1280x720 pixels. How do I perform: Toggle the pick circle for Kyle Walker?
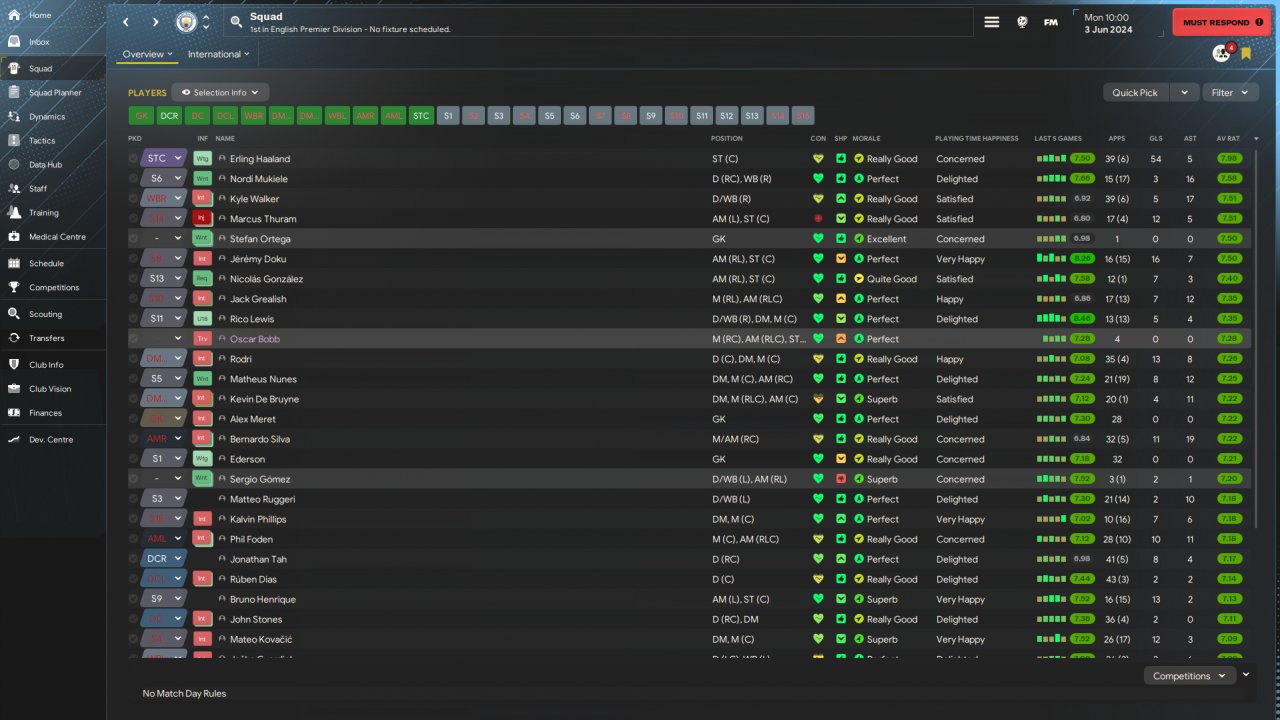tap(133, 198)
